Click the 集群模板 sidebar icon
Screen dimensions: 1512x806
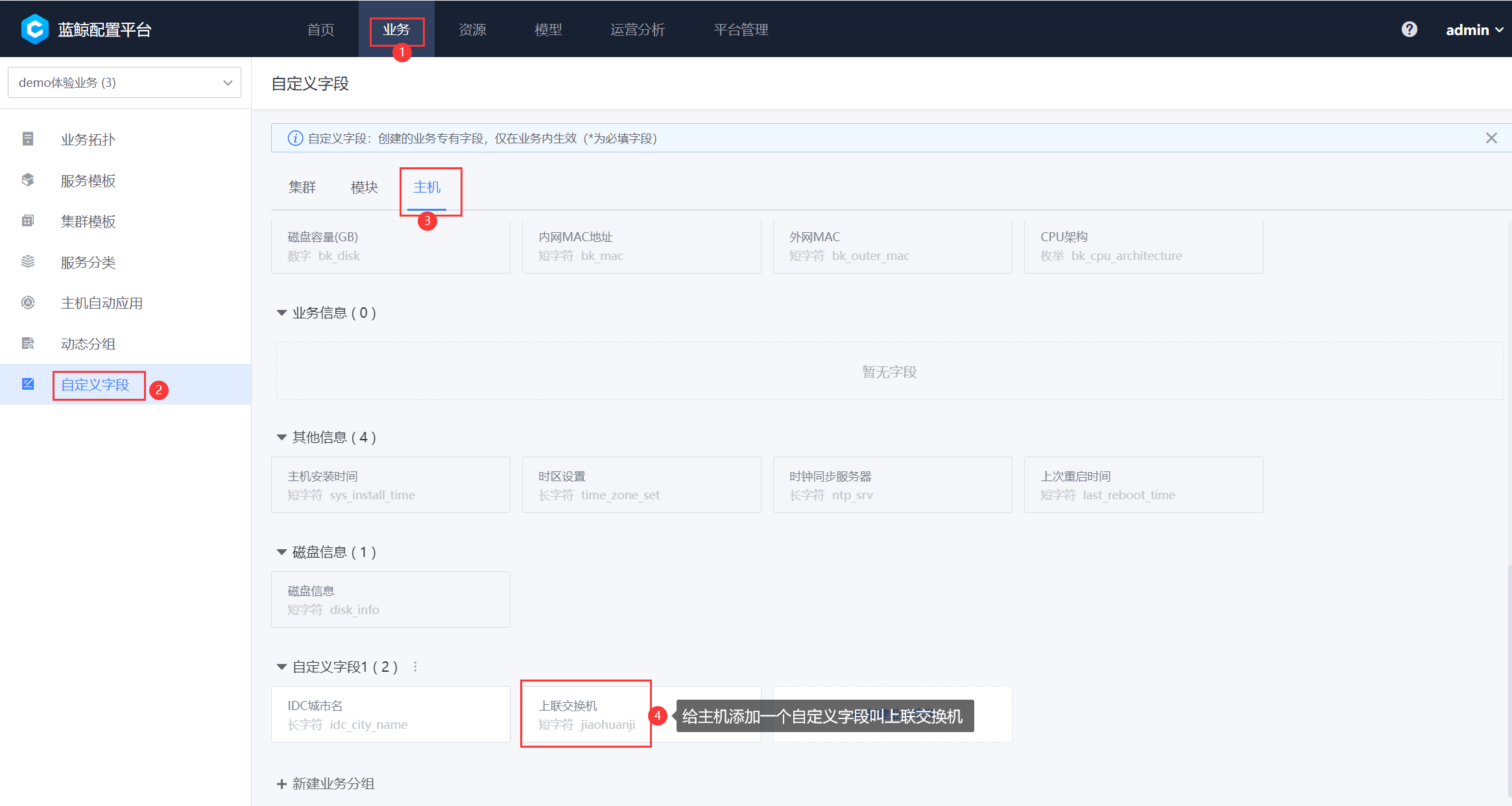click(x=28, y=220)
